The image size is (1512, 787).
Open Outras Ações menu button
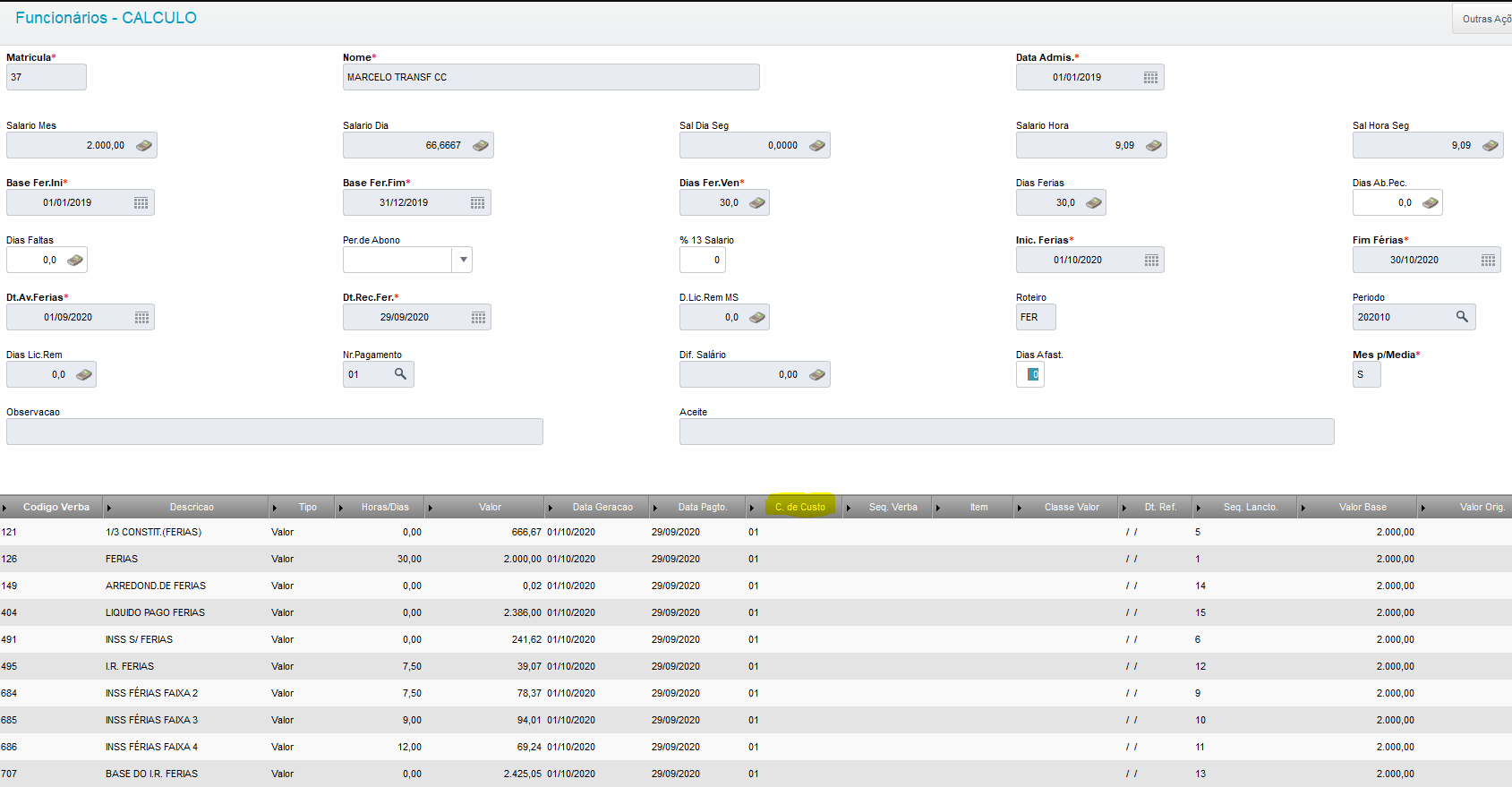(x=1482, y=19)
